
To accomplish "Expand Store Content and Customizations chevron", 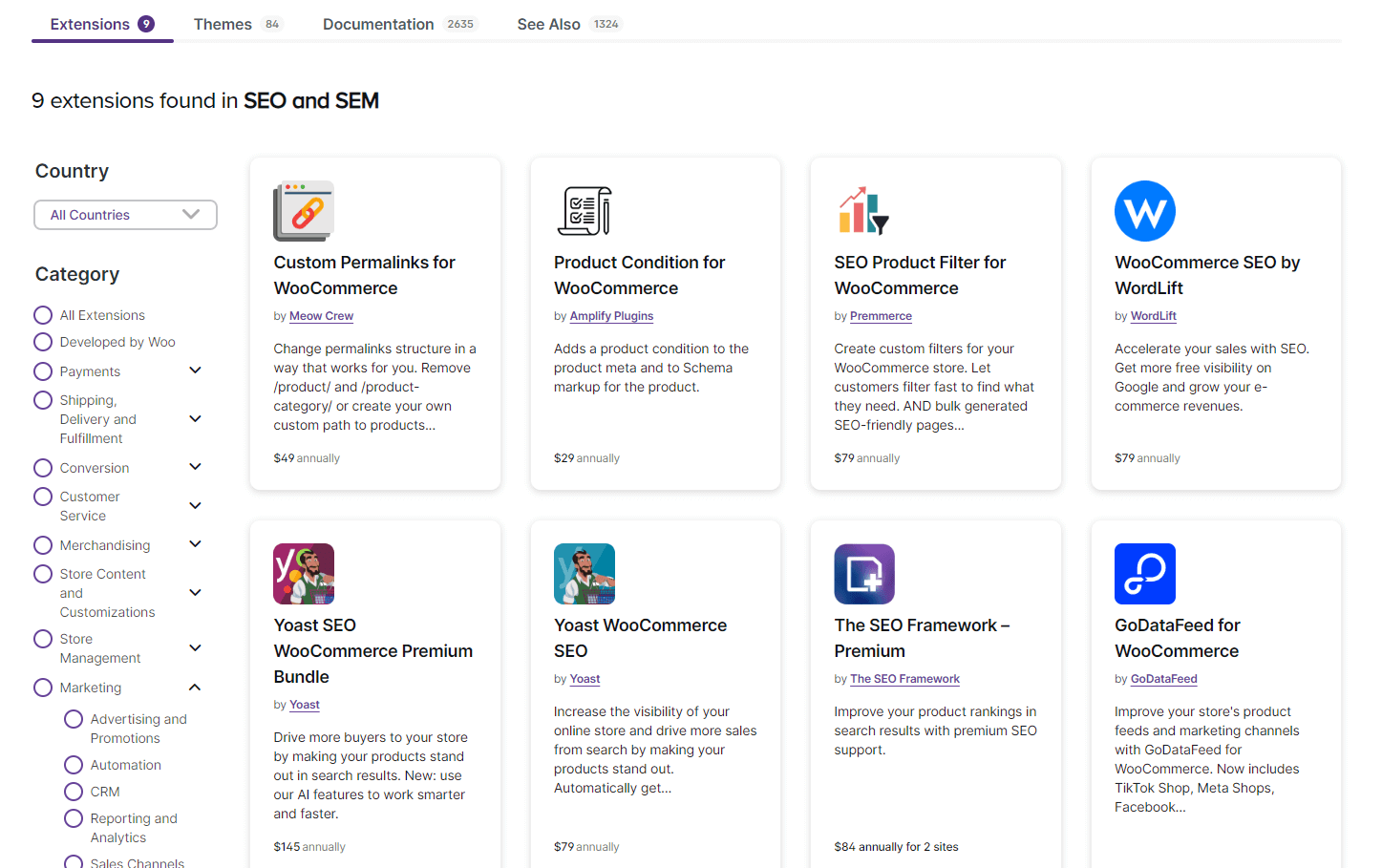I will (x=196, y=592).
